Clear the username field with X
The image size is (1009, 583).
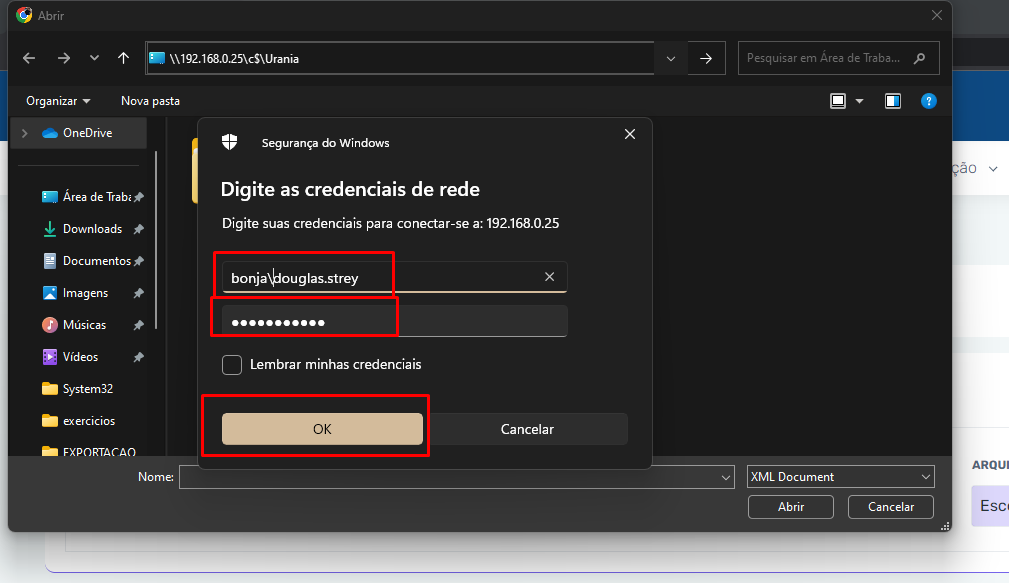(549, 277)
